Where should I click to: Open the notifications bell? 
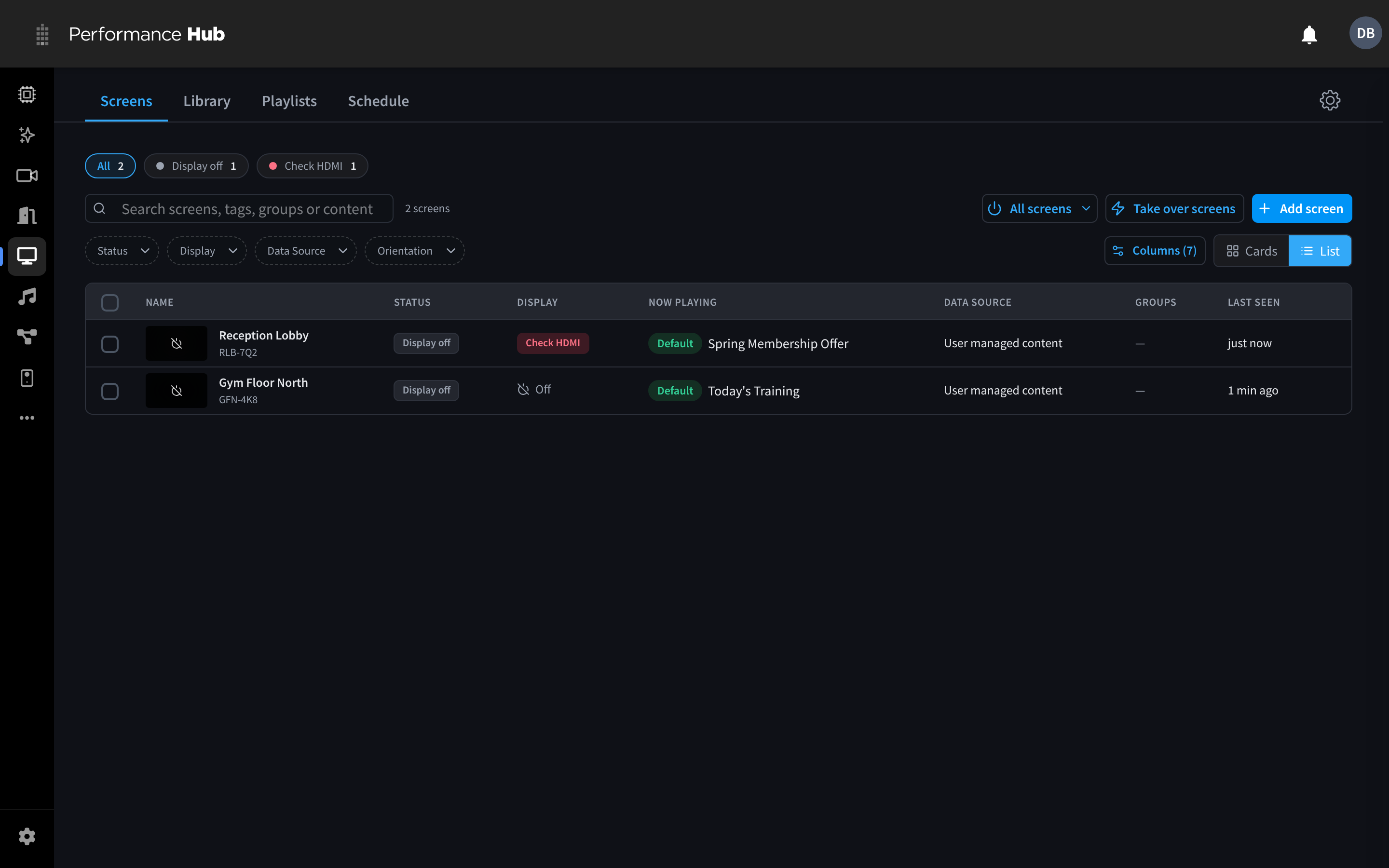tap(1308, 34)
